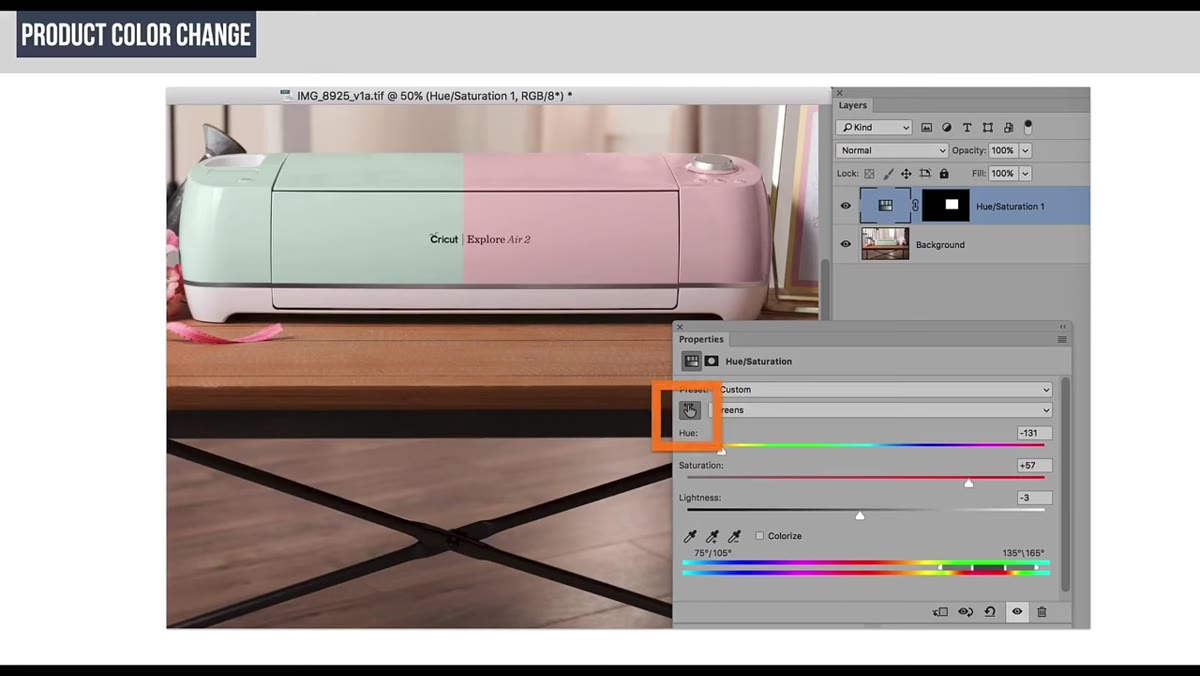Delete the adjustment layer with trash icon
Image resolution: width=1200 pixels, height=676 pixels.
(1042, 612)
